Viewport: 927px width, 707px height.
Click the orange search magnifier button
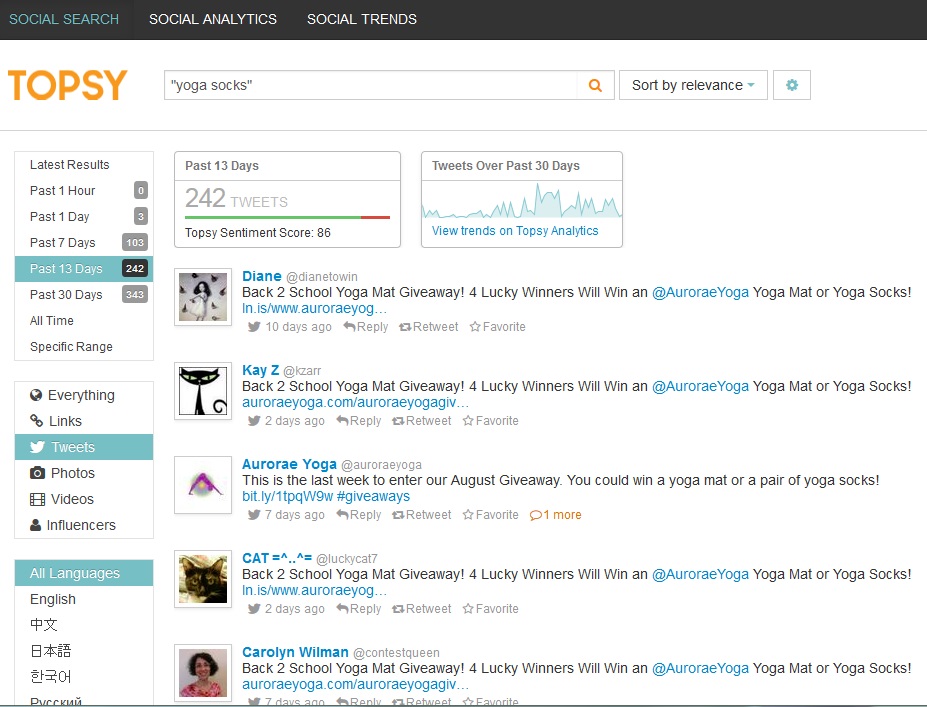[595, 85]
